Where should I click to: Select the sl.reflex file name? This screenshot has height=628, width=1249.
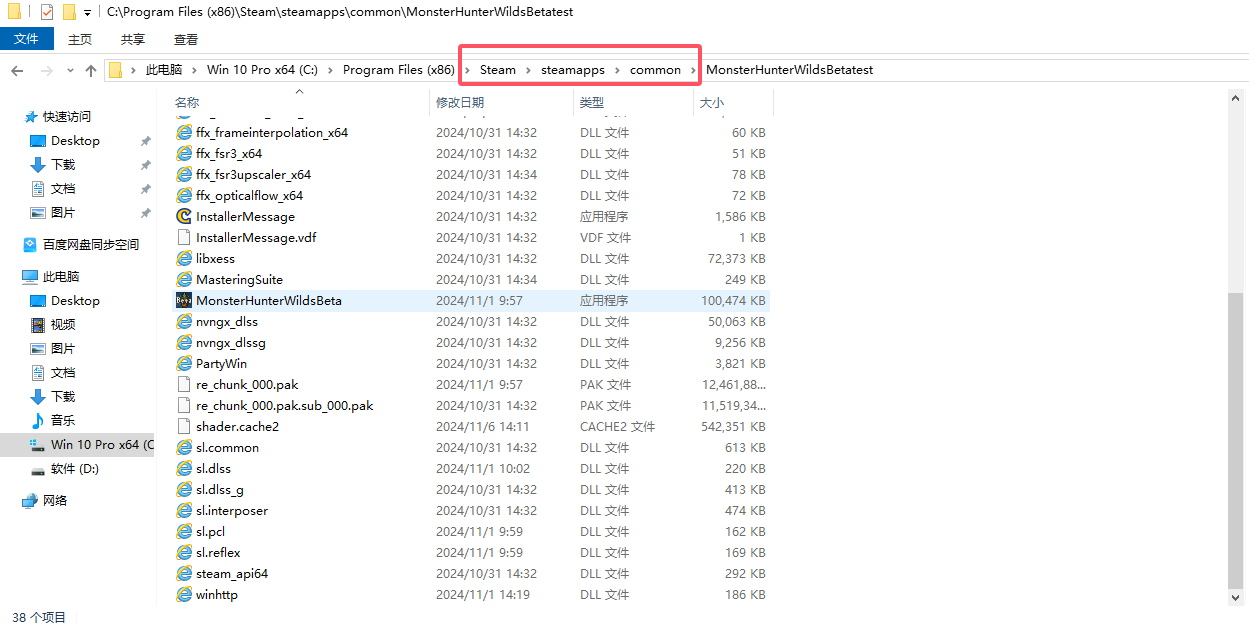(x=218, y=553)
